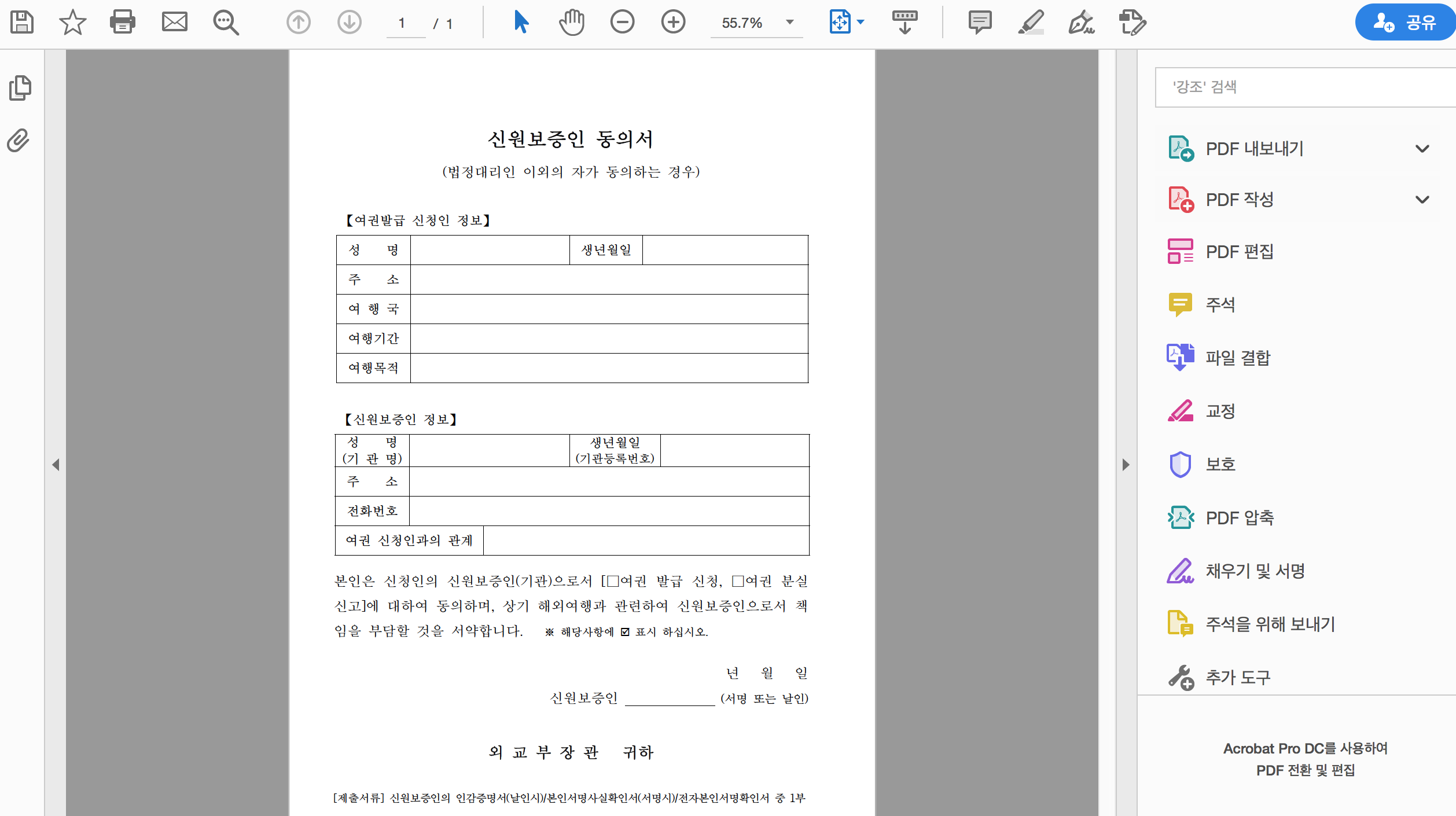This screenshot has width=1456, height=816.
Task: Click the email envelope icon
Action: tap(174, 23)
